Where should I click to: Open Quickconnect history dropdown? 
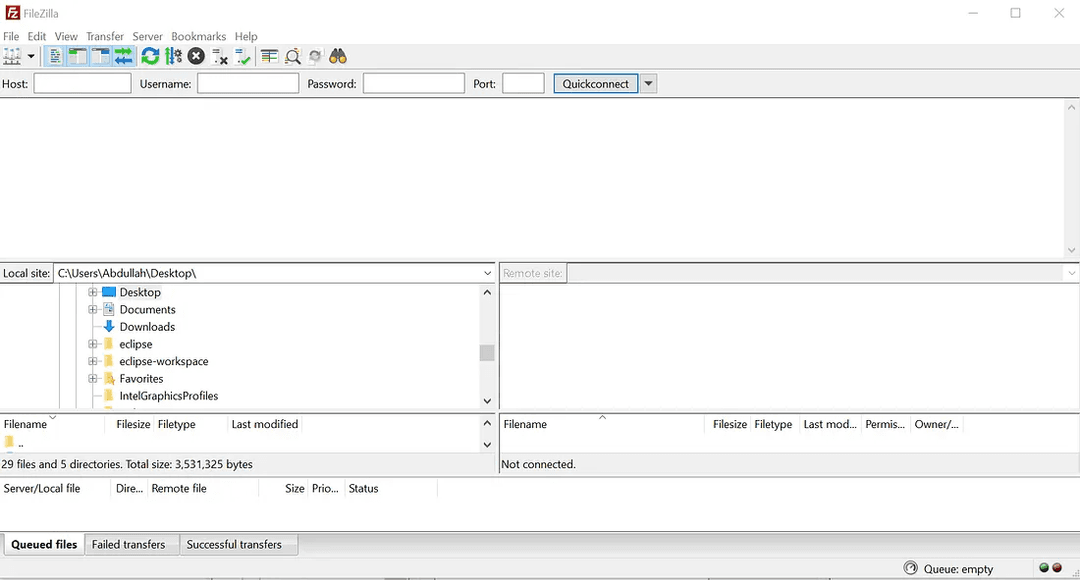(x=648, y=83)
